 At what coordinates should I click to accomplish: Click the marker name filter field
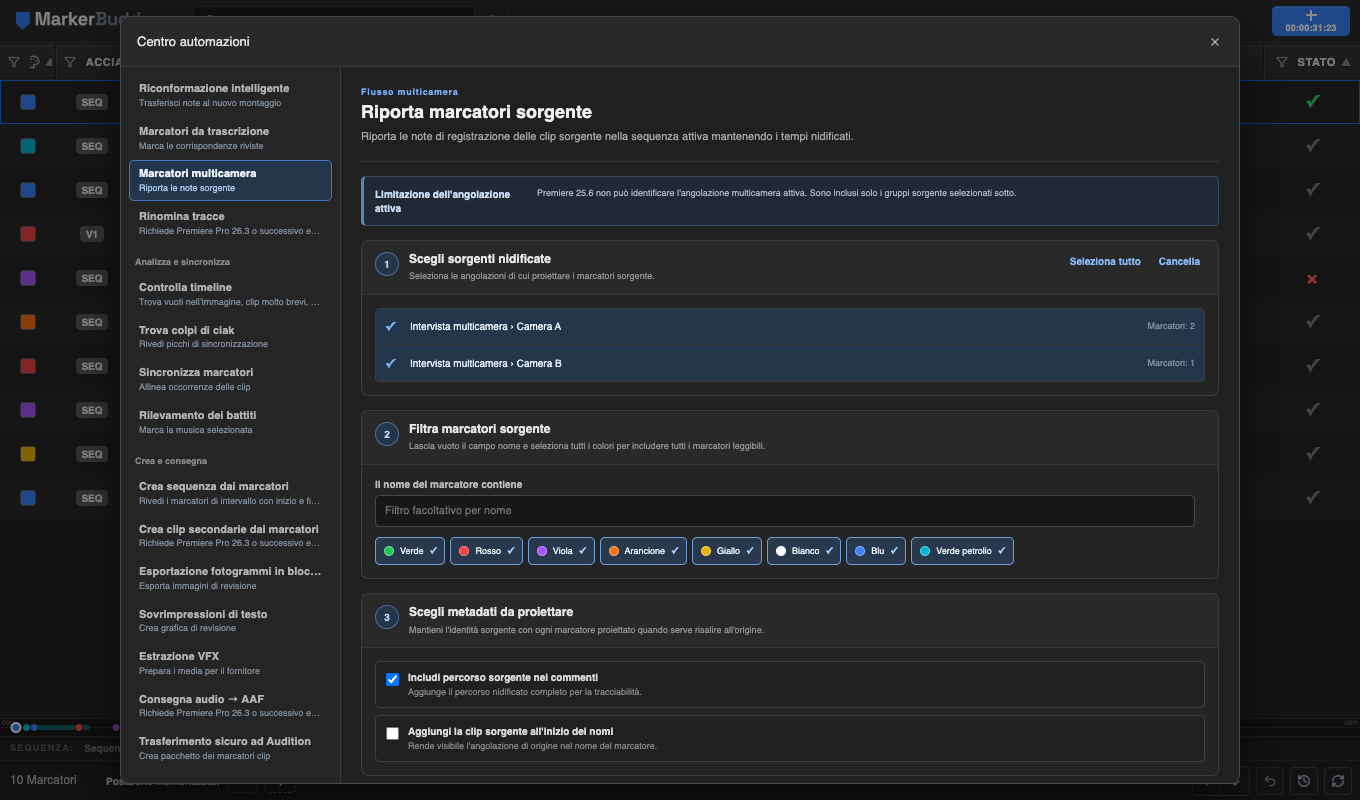pyautogui.click(x=784, y=511)
